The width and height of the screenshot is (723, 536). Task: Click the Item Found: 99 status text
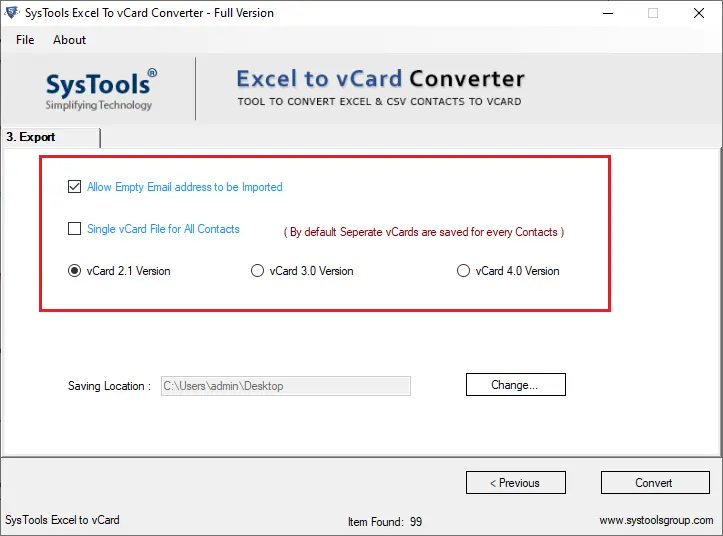[385, 522]
